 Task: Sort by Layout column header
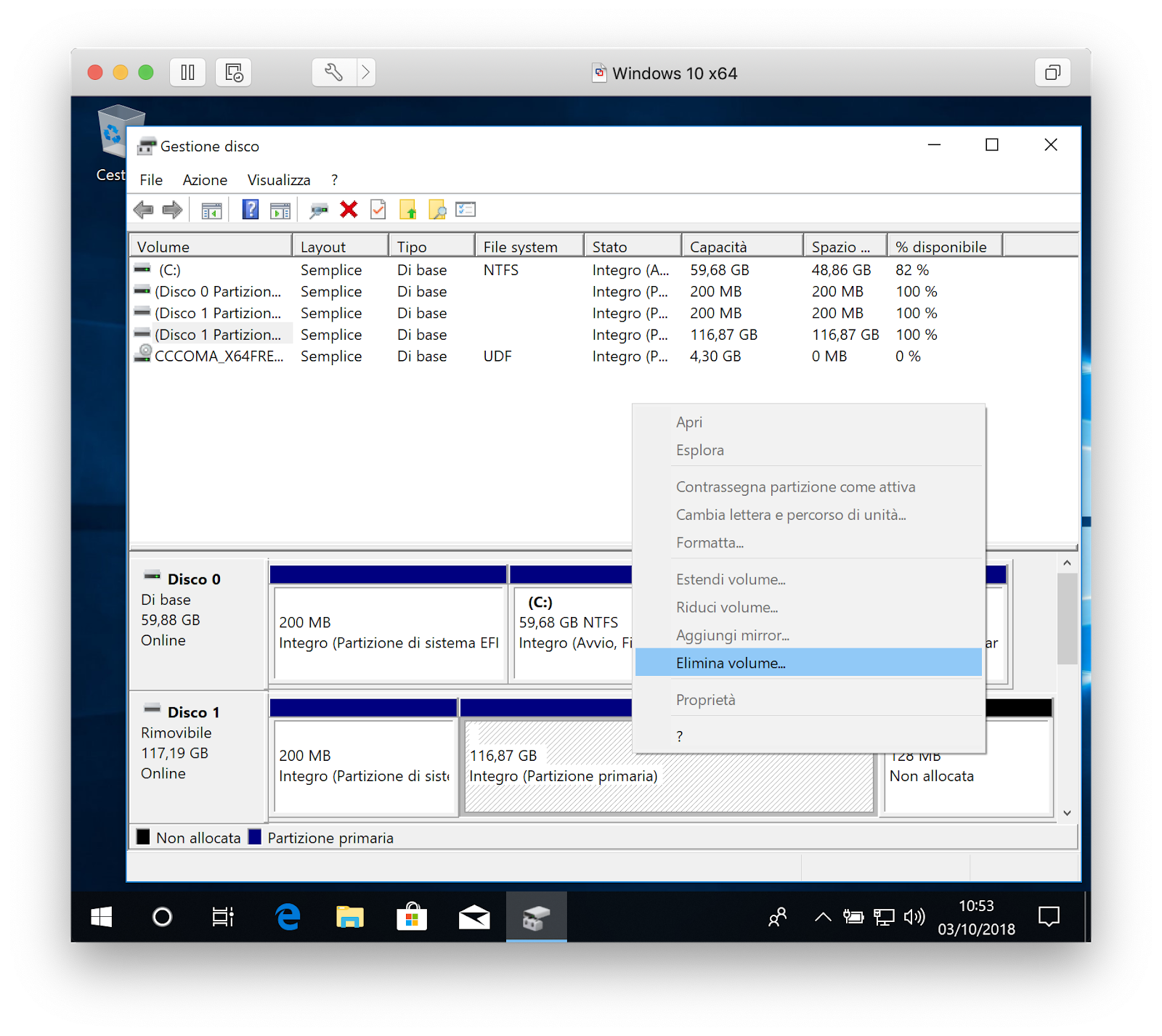(x=341, y=247)
